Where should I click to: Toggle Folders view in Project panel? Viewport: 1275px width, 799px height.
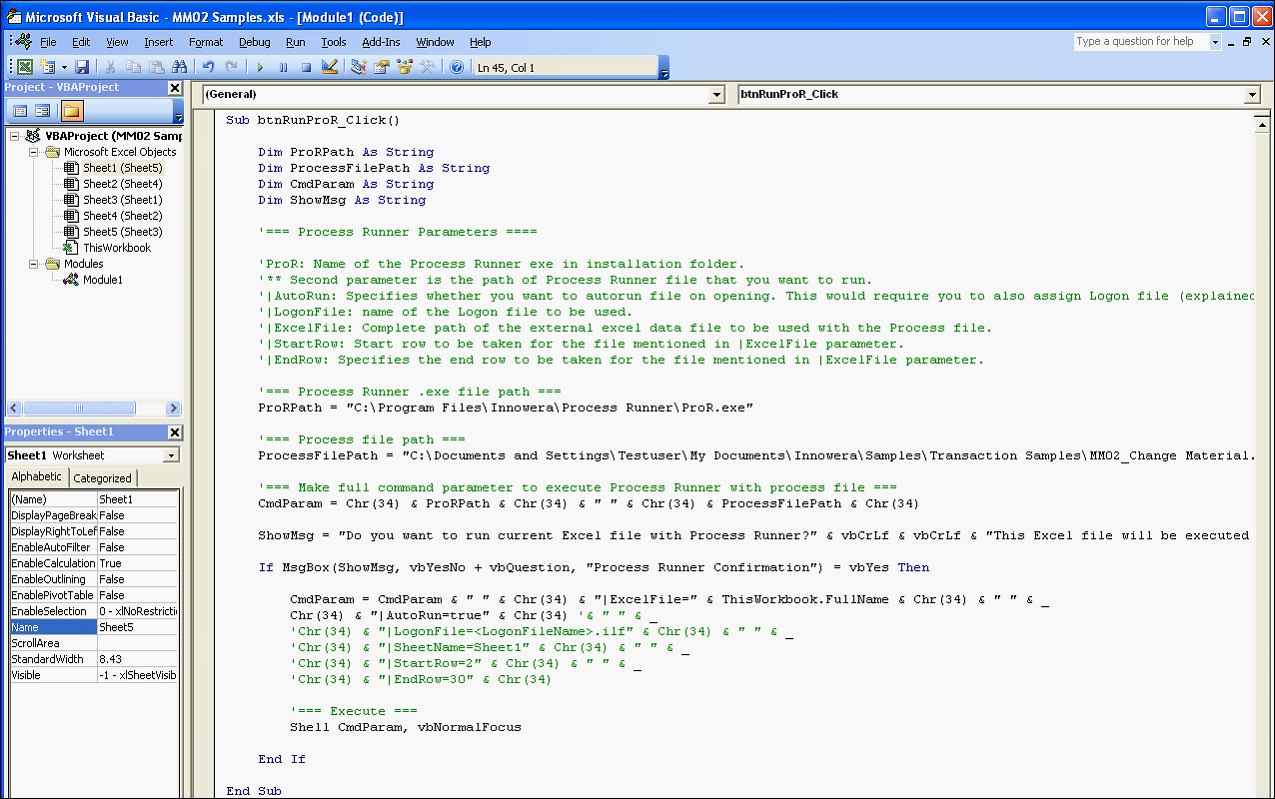pyautogui.click(x=72, y=111)
